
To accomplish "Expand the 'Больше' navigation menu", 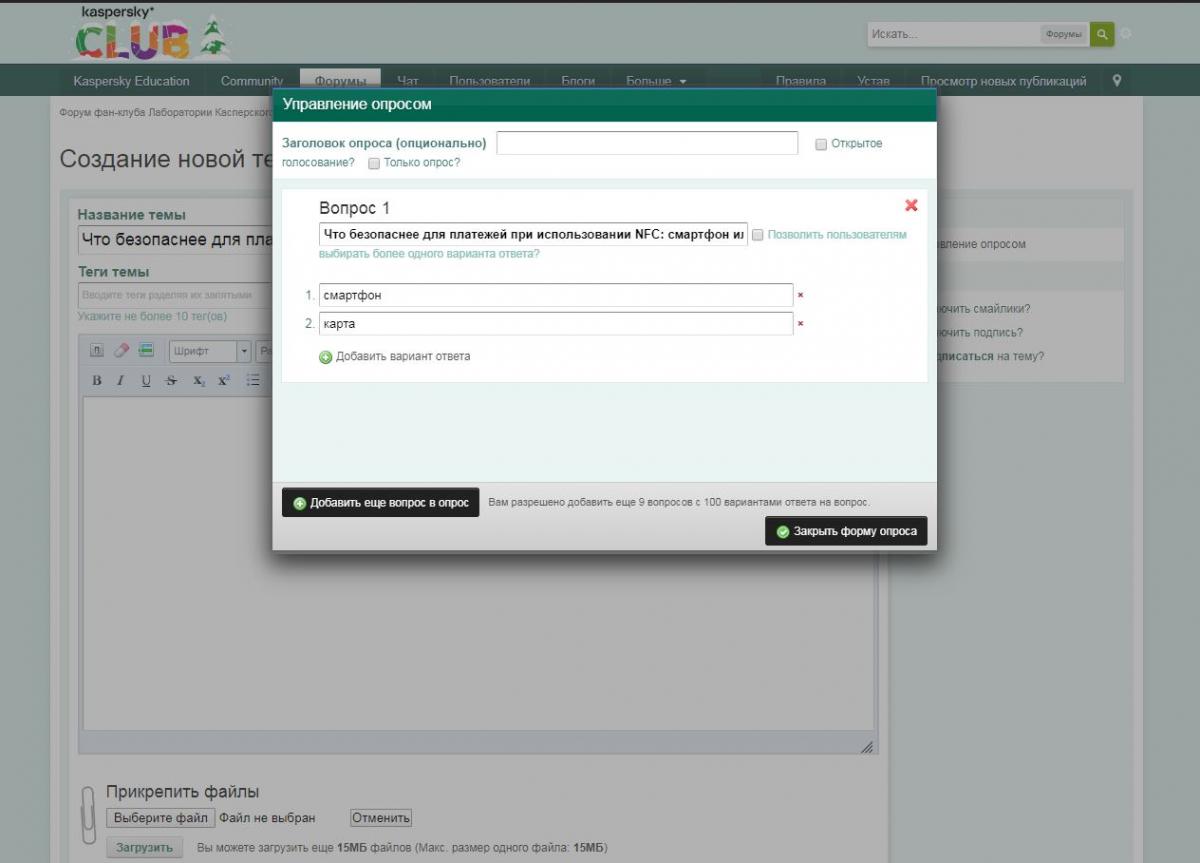I will click(656, 81).
